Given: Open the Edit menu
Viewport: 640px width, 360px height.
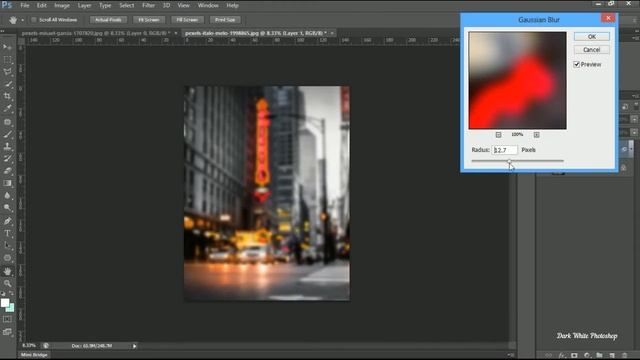Looking at the screenshot, I should (42, 5).
